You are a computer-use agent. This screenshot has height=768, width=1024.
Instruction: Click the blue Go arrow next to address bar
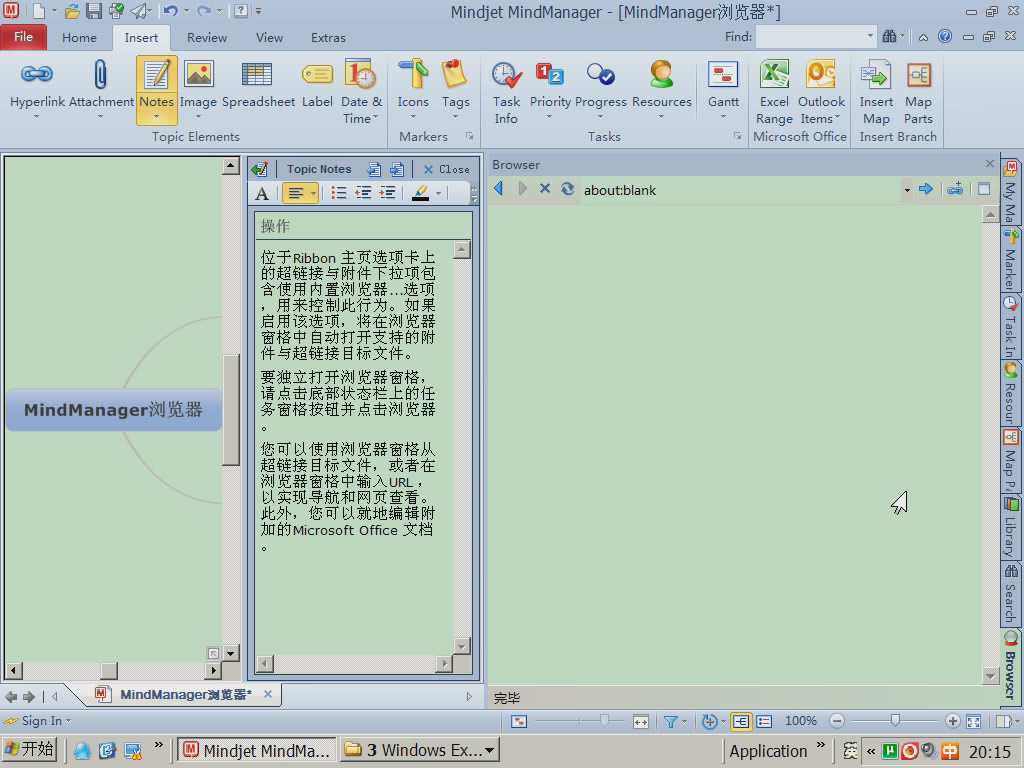[x=925, y=189]
